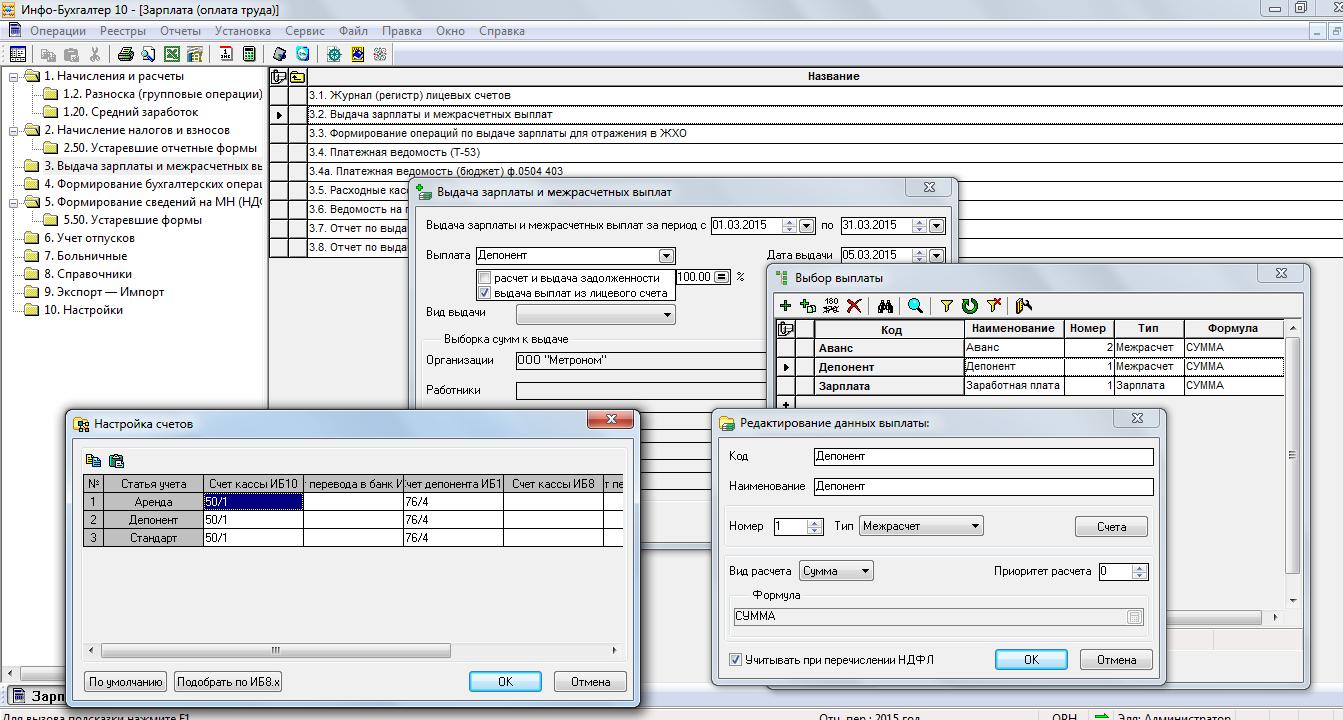Open the Отчеты menu
The image size is (1343, 720).
pyautogui.click(x=180, y=31)
